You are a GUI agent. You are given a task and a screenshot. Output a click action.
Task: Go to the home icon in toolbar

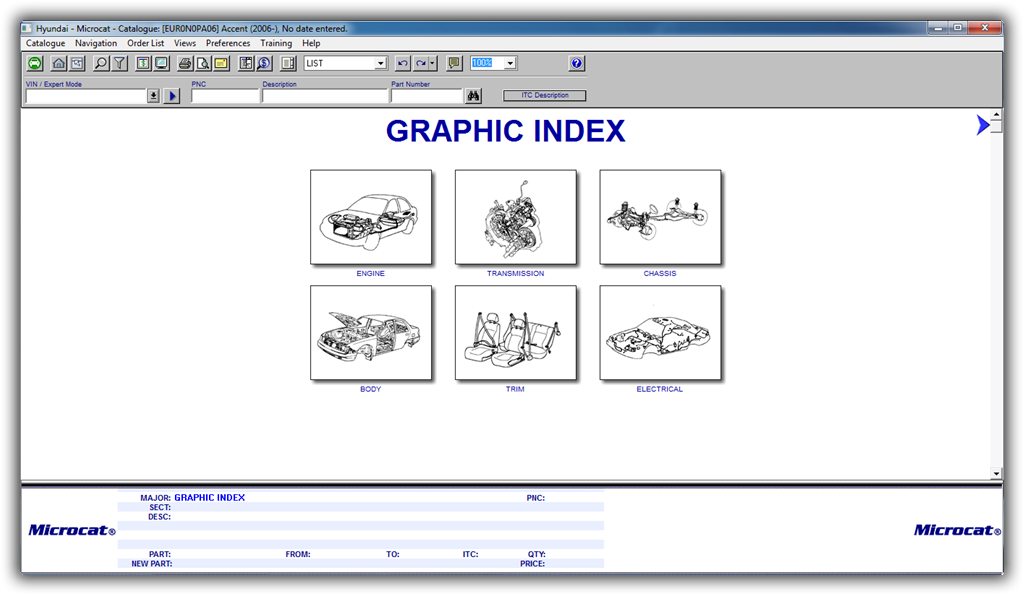pyautogui.click(x=59, y=63)
